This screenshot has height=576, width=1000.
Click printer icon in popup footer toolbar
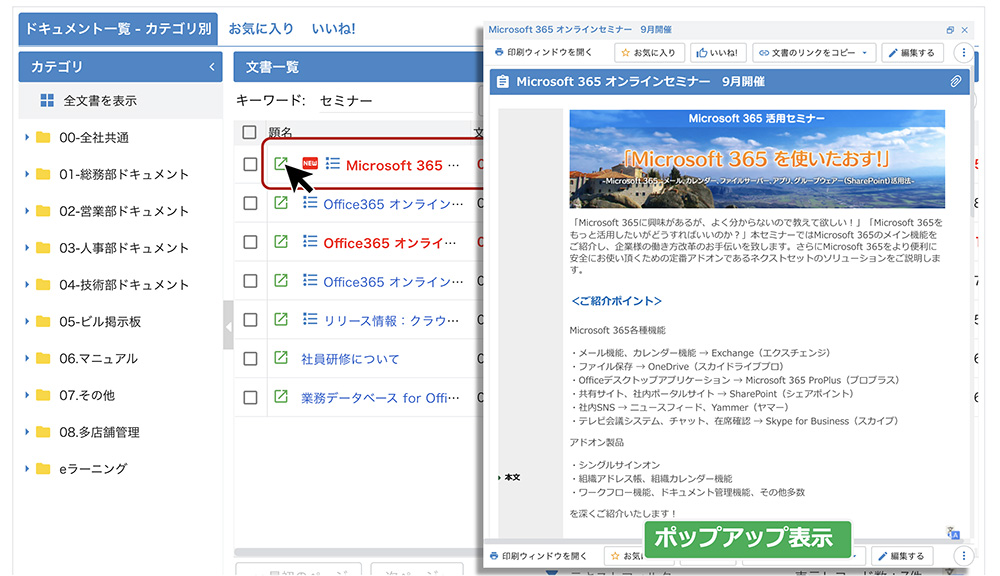[494, 556]
